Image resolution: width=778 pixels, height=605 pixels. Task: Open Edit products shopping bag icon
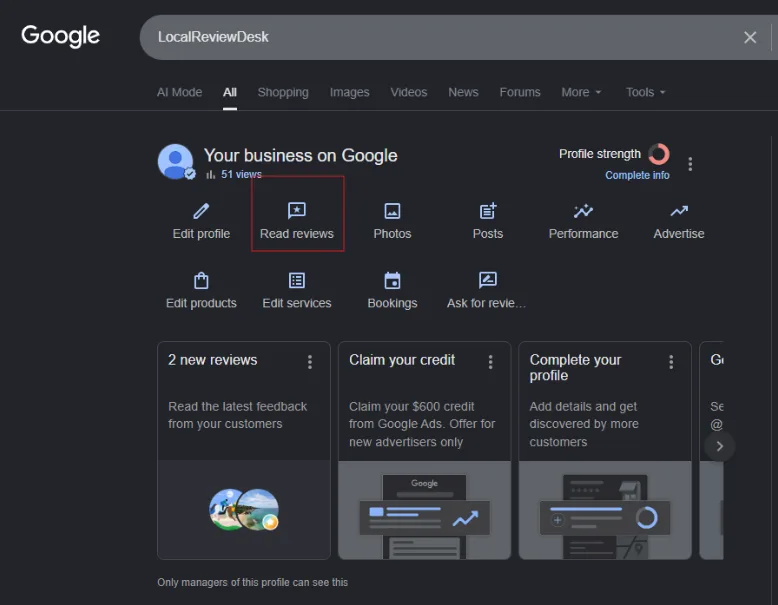[201, 280]
